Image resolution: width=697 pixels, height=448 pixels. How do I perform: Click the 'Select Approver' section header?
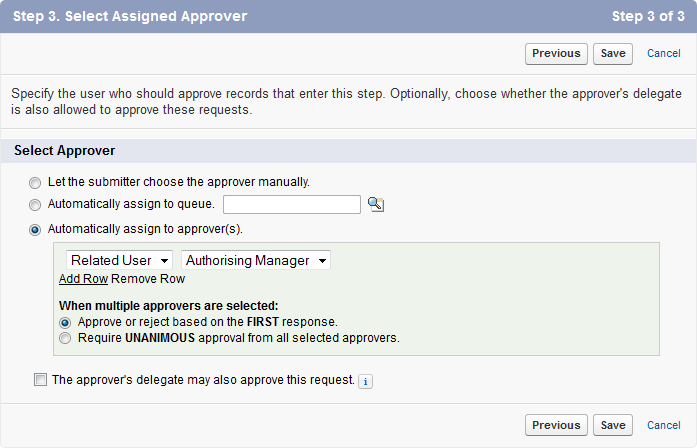point(64,151)
